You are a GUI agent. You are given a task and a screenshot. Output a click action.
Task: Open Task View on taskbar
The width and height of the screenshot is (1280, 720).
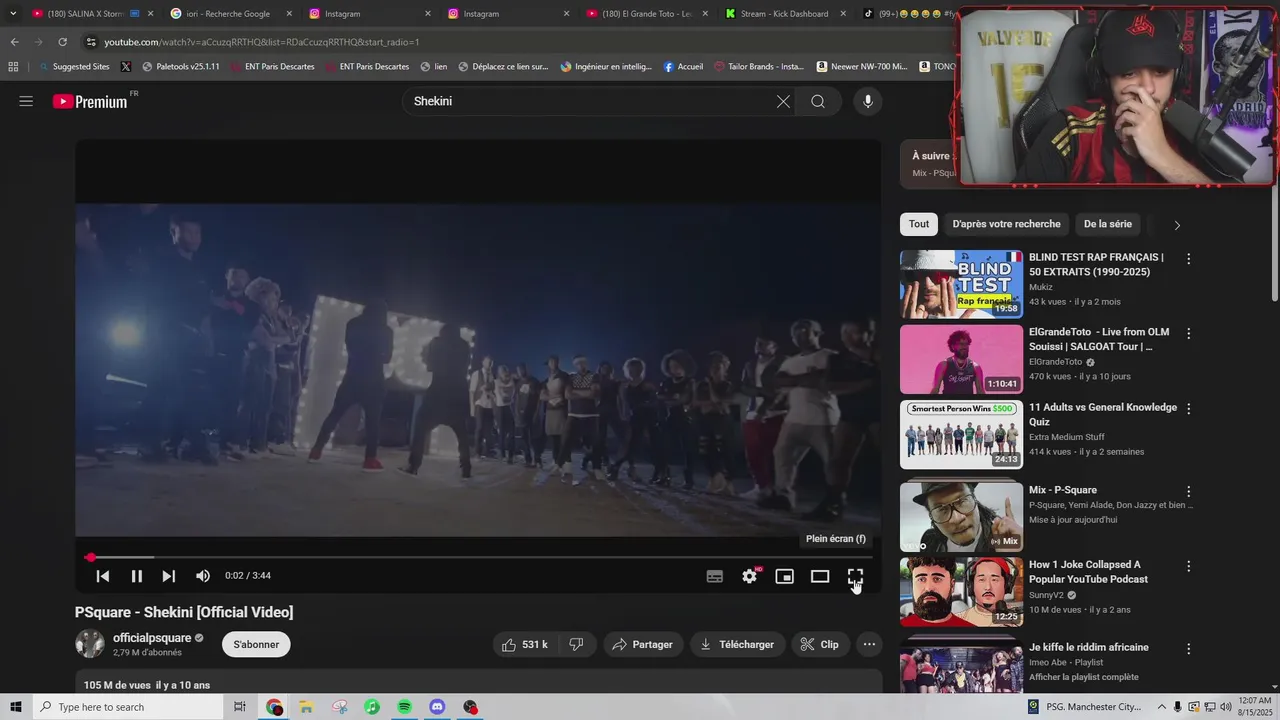pos(239,707)
